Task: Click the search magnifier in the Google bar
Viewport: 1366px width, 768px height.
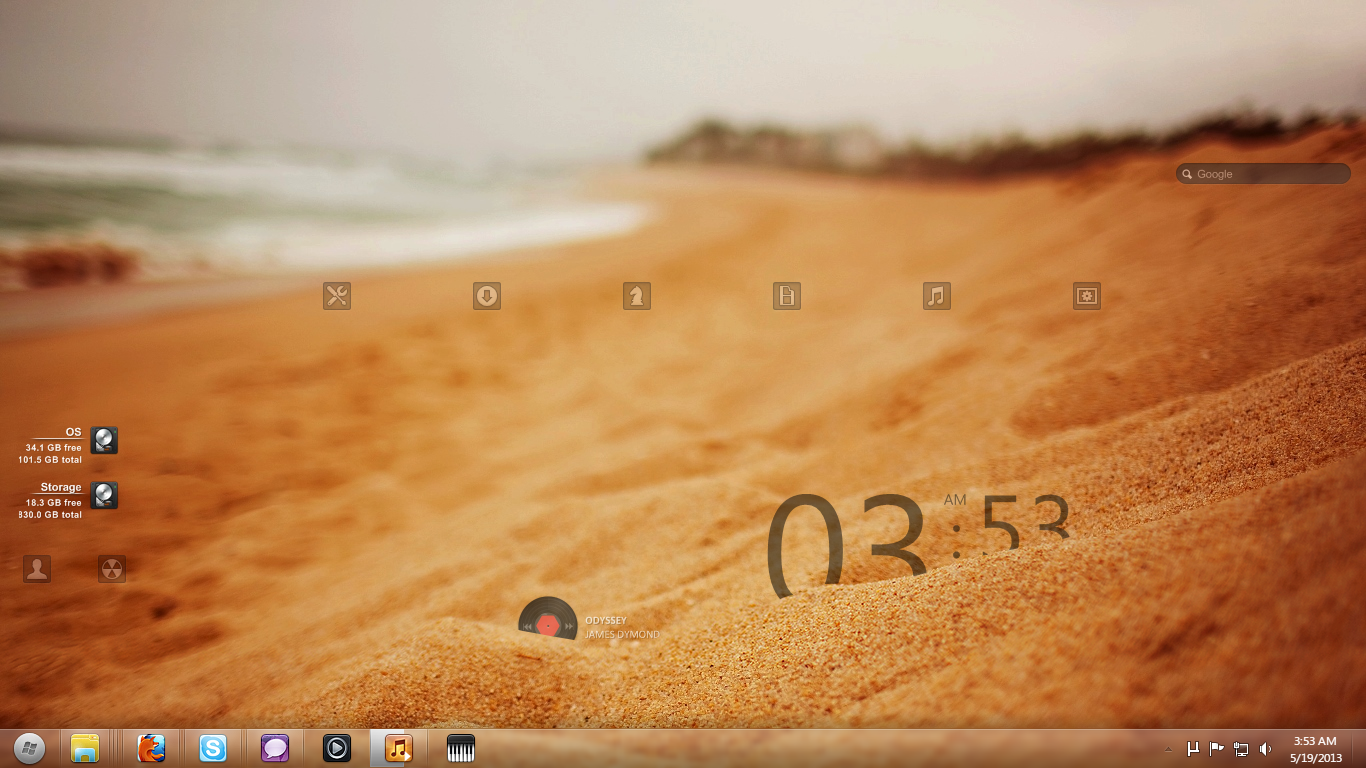Action: click(x=1187, y=174)
